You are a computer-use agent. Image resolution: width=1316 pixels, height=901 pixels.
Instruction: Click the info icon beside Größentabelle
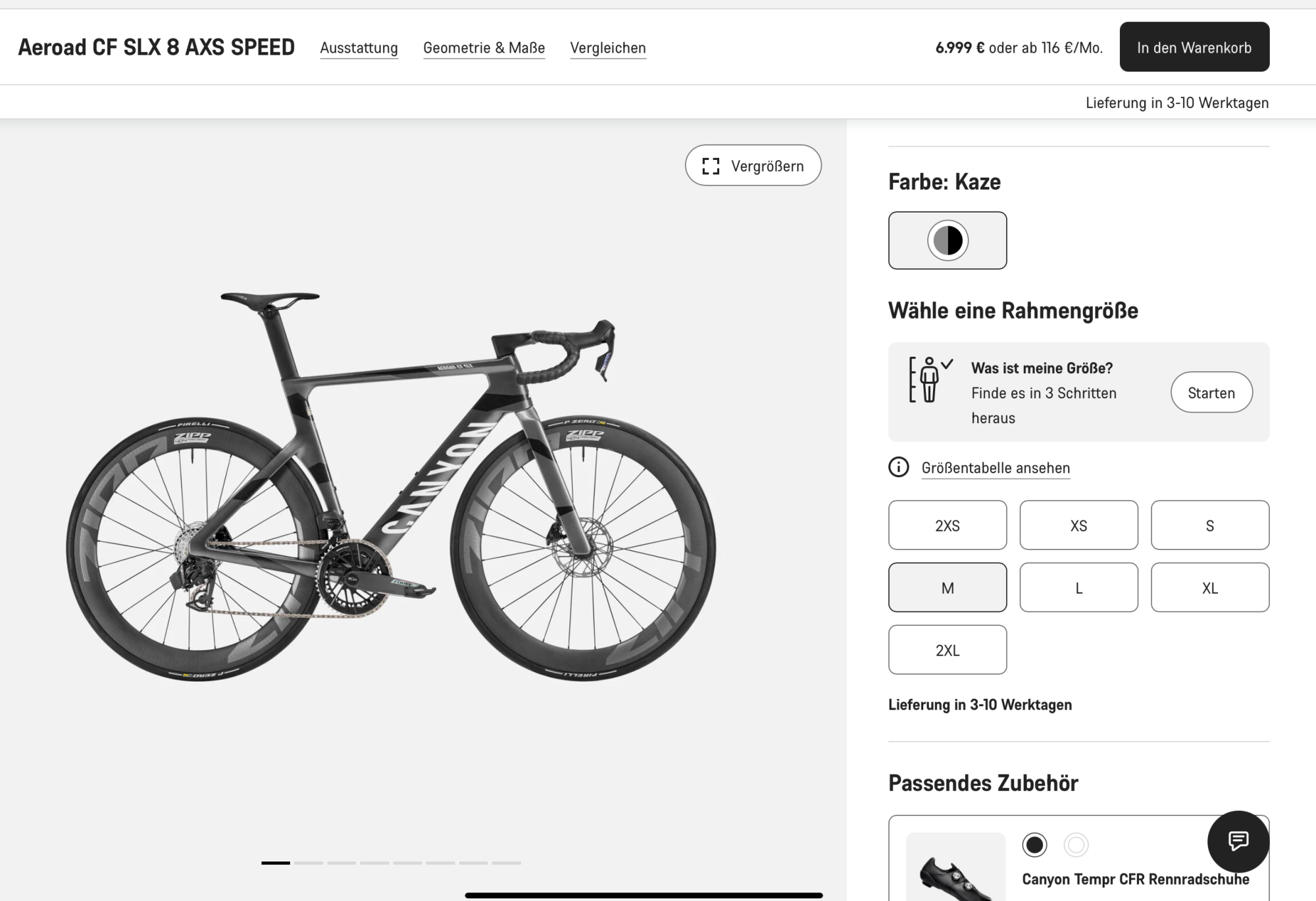(x=898, y=467)
